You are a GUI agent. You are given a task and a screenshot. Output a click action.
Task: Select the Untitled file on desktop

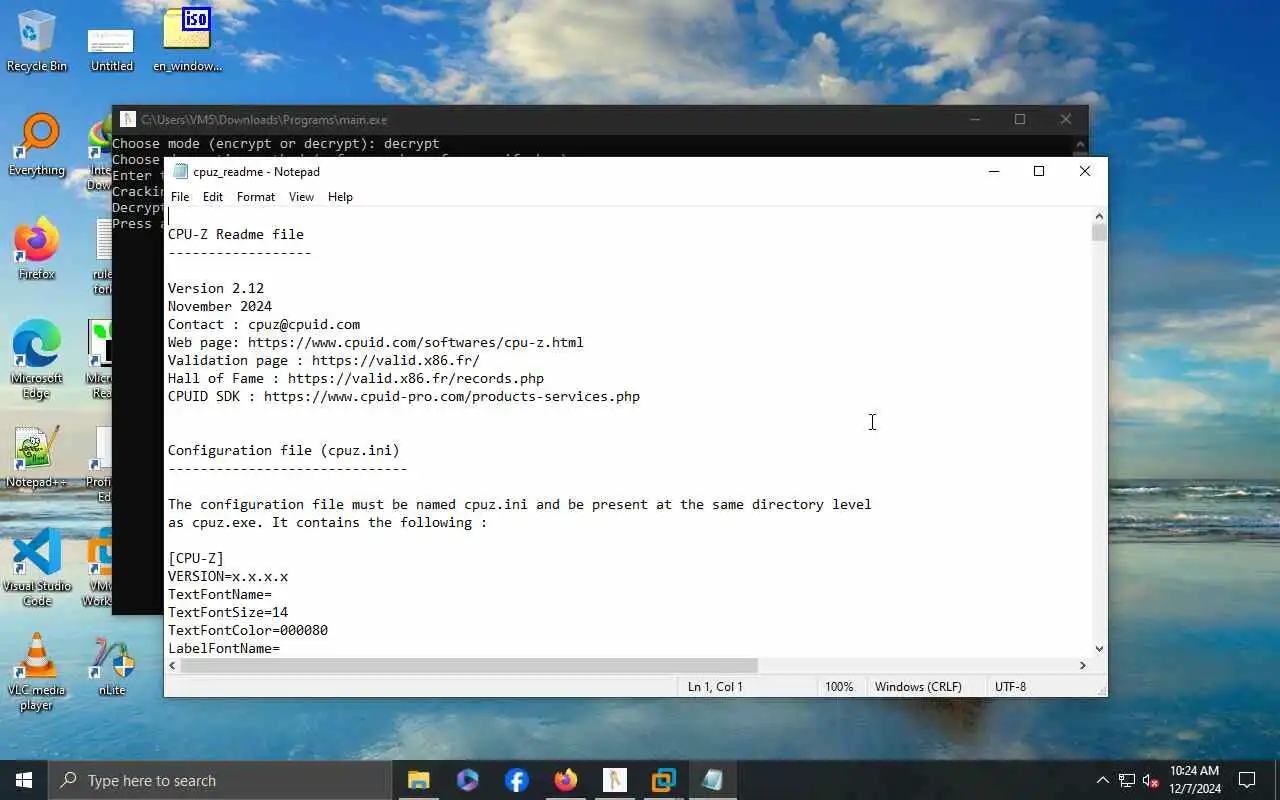click(x=111, y=50)
